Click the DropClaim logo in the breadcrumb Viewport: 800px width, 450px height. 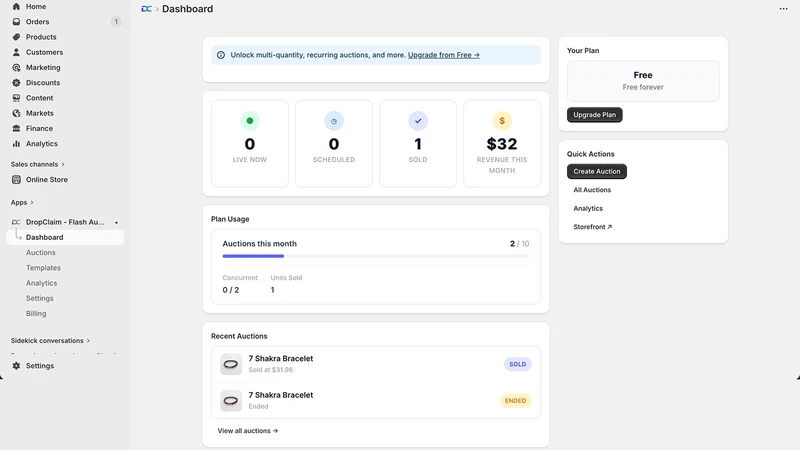pos(146,9)
